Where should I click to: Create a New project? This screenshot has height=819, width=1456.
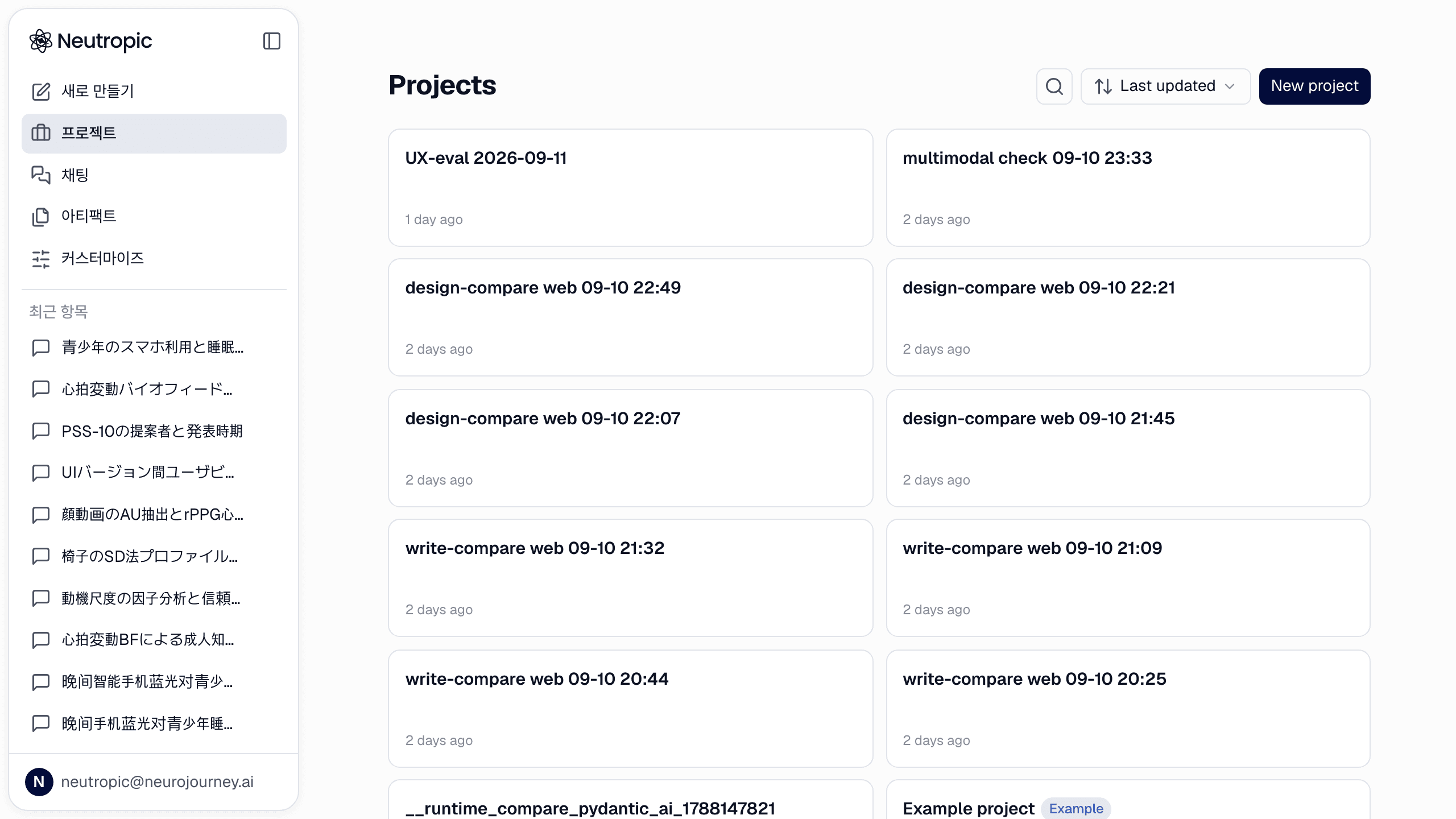(x=1314, y=86)
